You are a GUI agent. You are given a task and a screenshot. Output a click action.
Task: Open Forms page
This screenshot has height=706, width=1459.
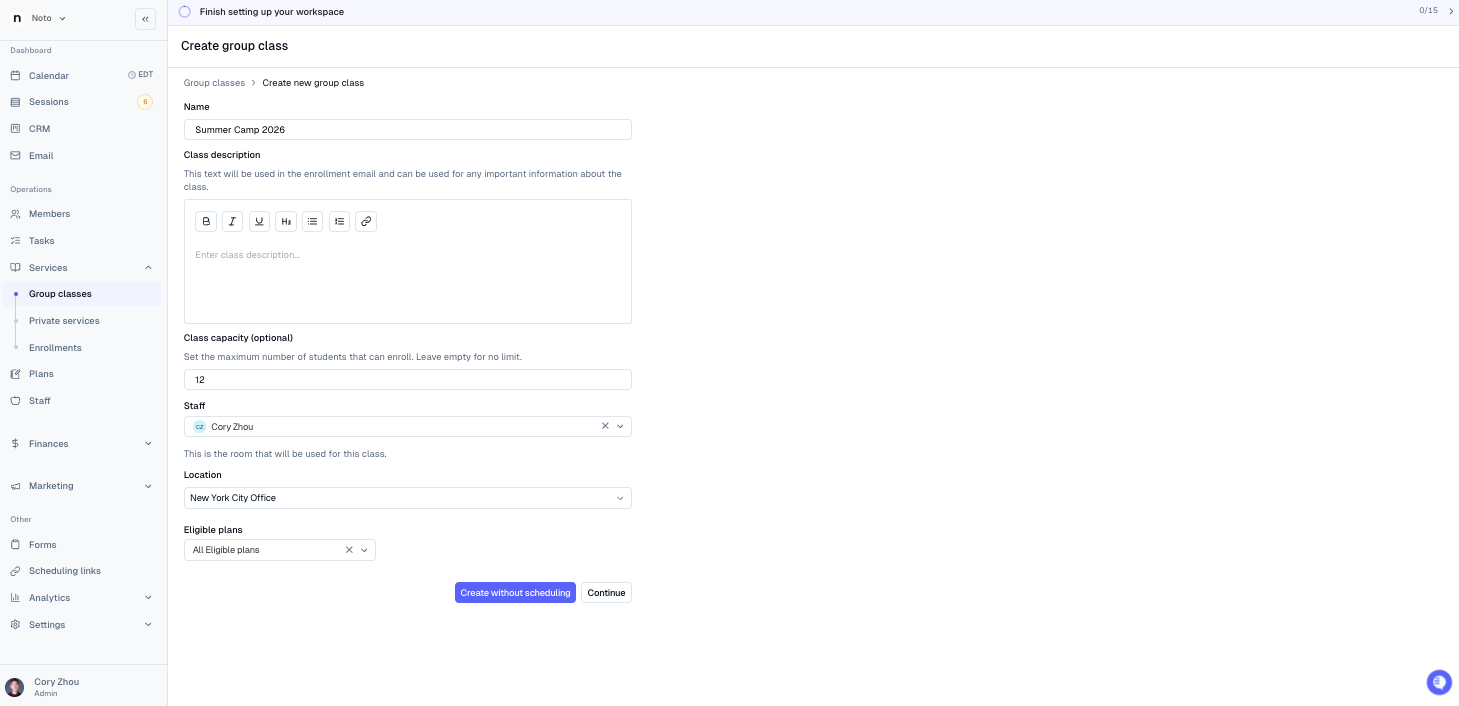pos(42,545)
